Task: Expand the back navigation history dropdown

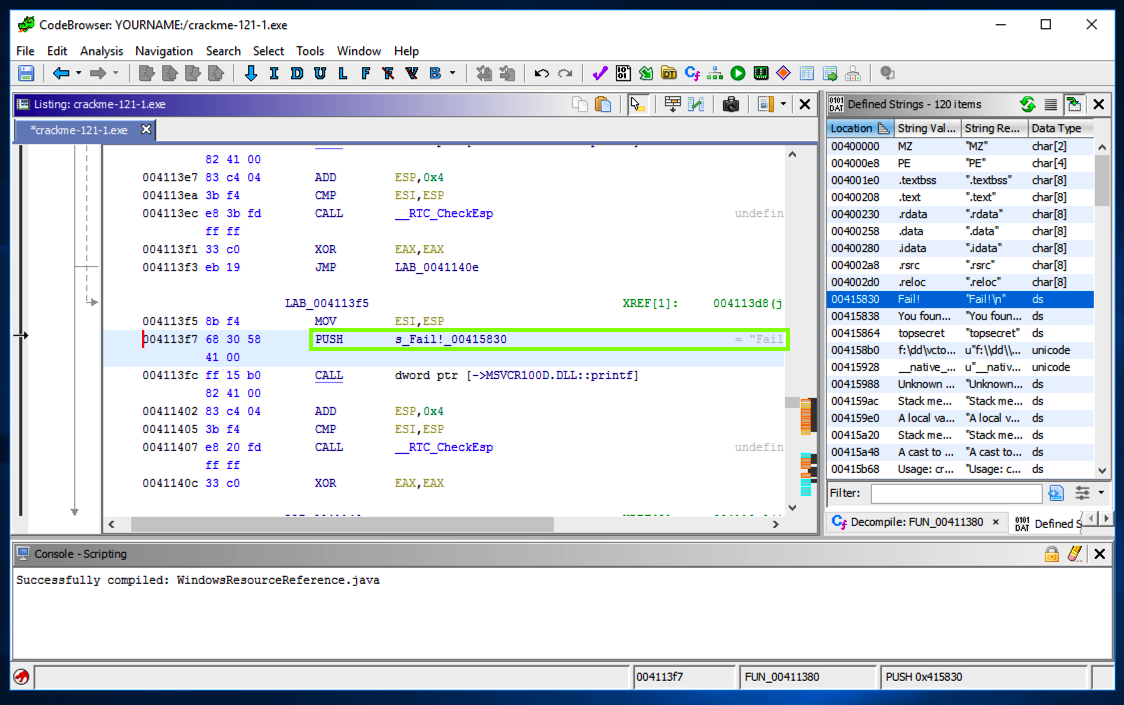Action: point(79,73)
